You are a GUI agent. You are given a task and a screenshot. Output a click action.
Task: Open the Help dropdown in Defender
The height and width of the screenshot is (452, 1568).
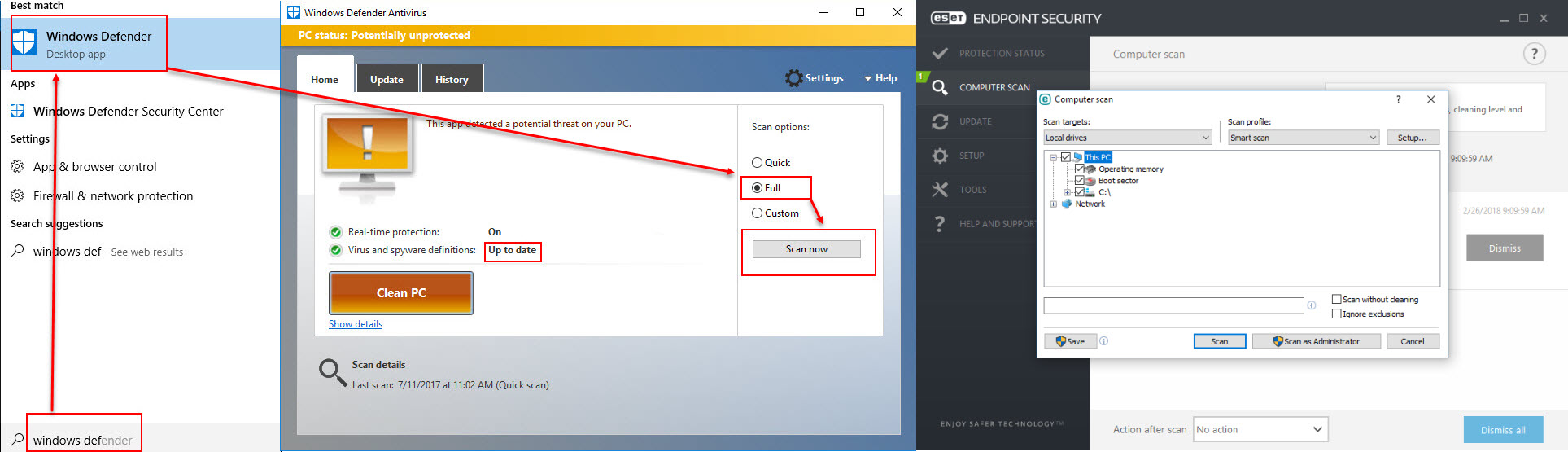880,78
